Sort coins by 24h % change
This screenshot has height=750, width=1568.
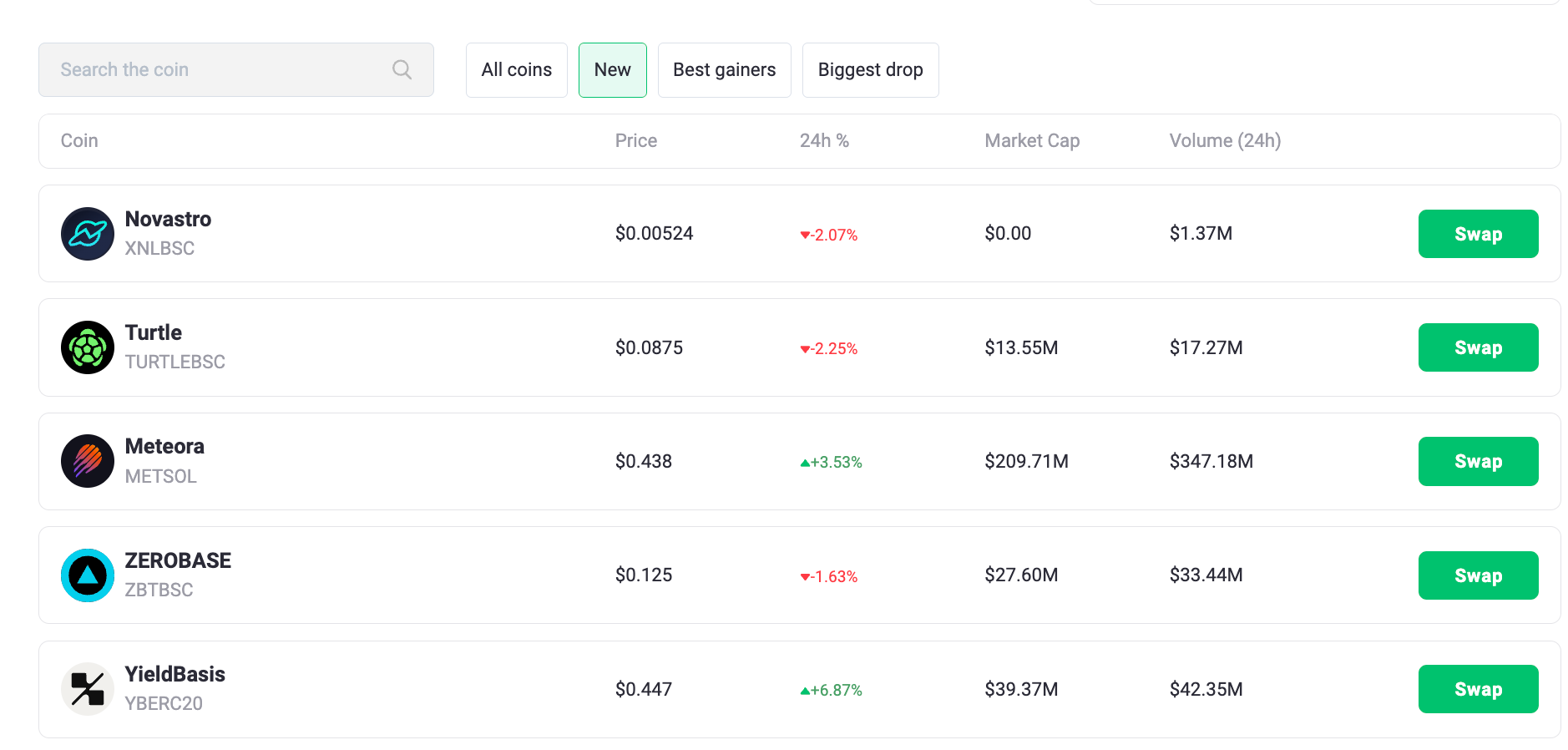pyautogui.click(x=824, y=140)
